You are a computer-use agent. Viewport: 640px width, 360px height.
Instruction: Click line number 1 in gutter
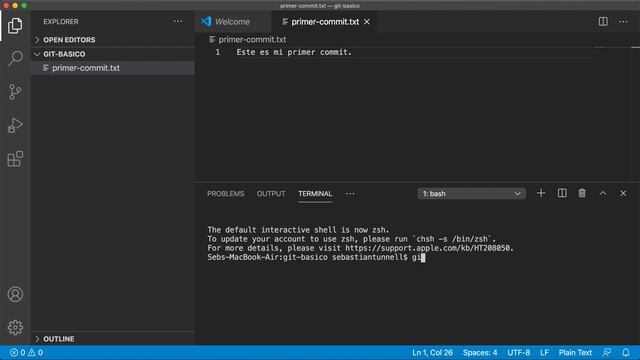218,52
